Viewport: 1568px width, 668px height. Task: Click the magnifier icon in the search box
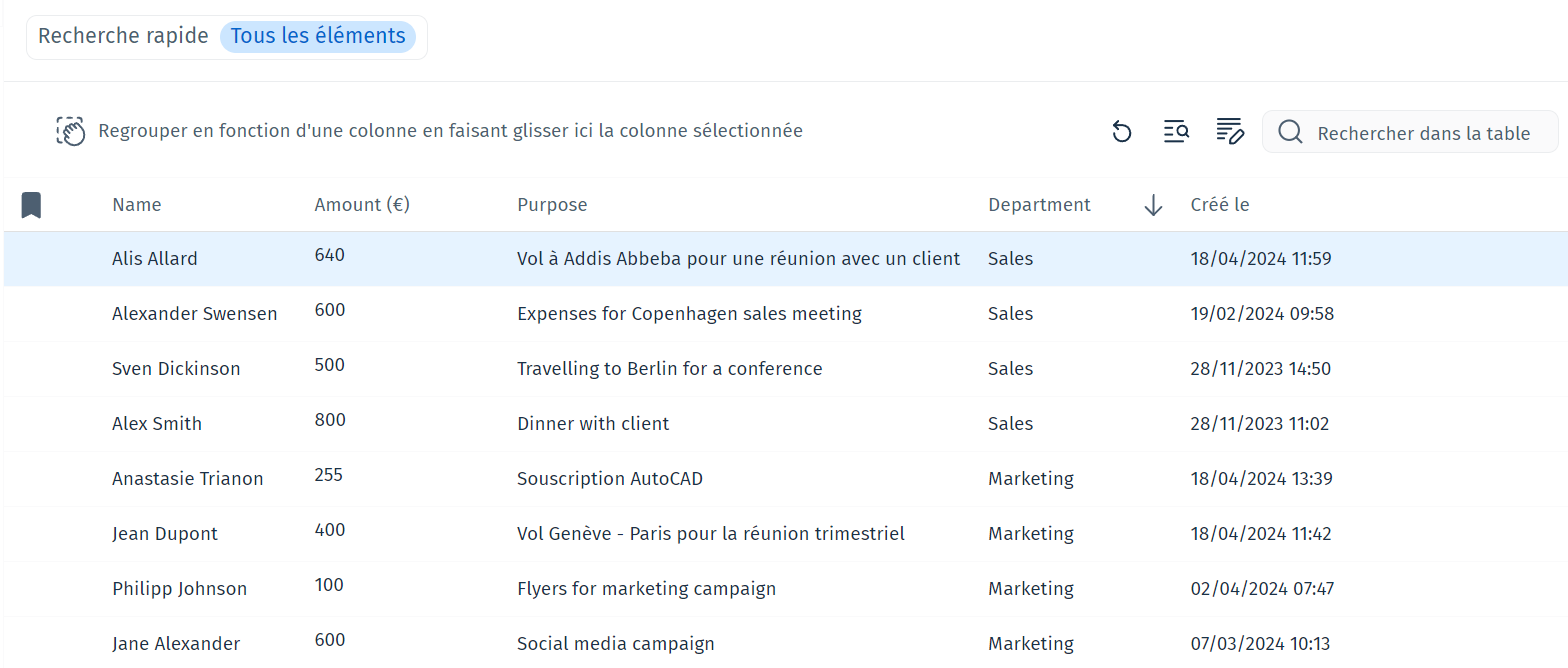[1290, 133]
